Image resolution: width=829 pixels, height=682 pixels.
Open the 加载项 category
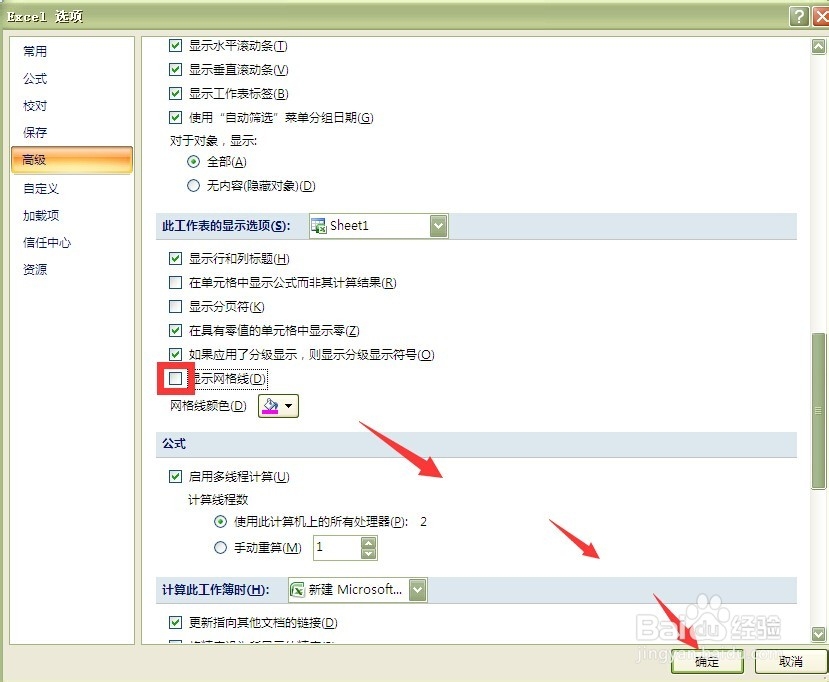click(x=41, y=215)
